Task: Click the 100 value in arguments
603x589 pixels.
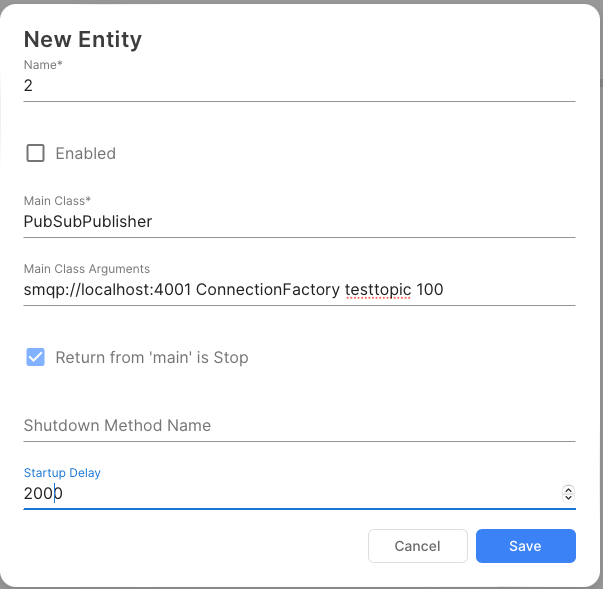Action: (429, 290)
